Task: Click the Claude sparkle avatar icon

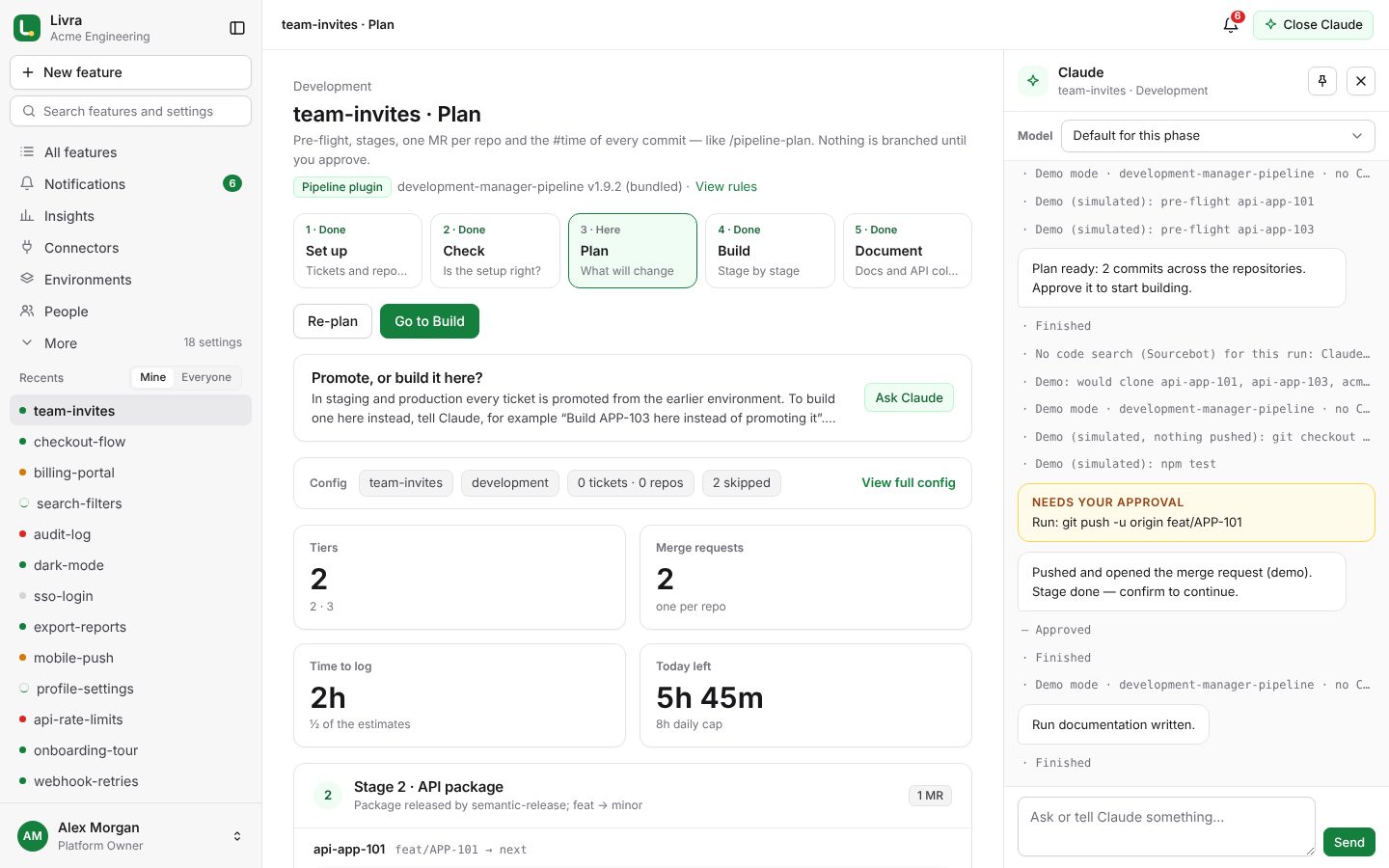Action: pyautogui.click(x=1033, y=81)
